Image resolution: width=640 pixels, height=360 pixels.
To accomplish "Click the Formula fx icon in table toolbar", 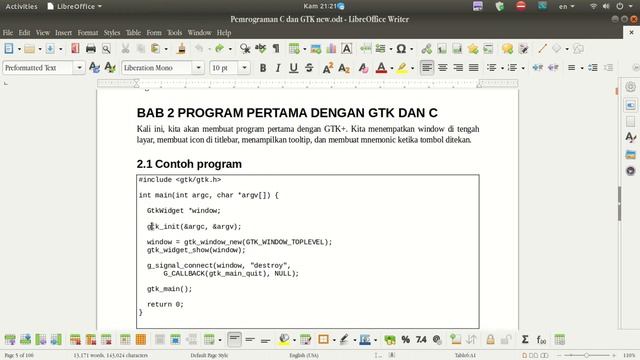I will (541, 339).
